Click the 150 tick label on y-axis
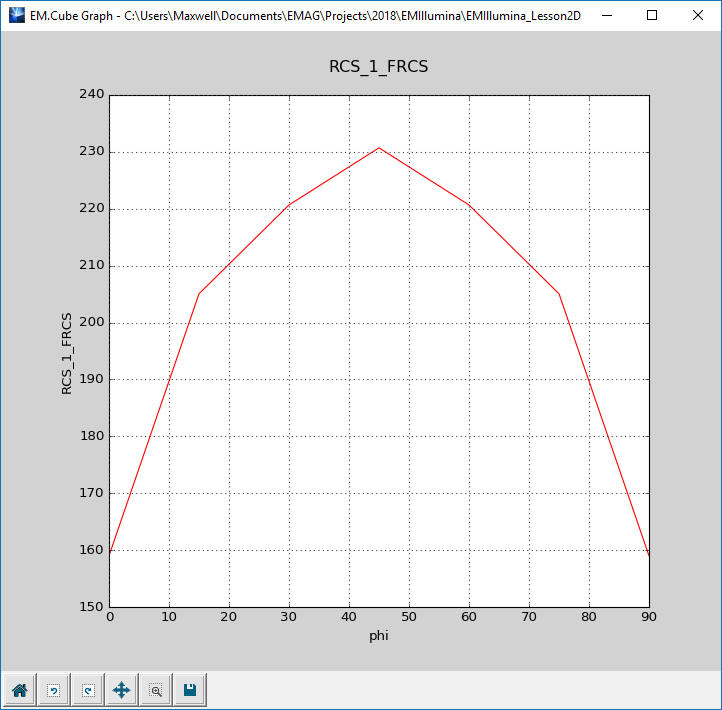Viewport: 722px width, 710px height. coord(91,607)
